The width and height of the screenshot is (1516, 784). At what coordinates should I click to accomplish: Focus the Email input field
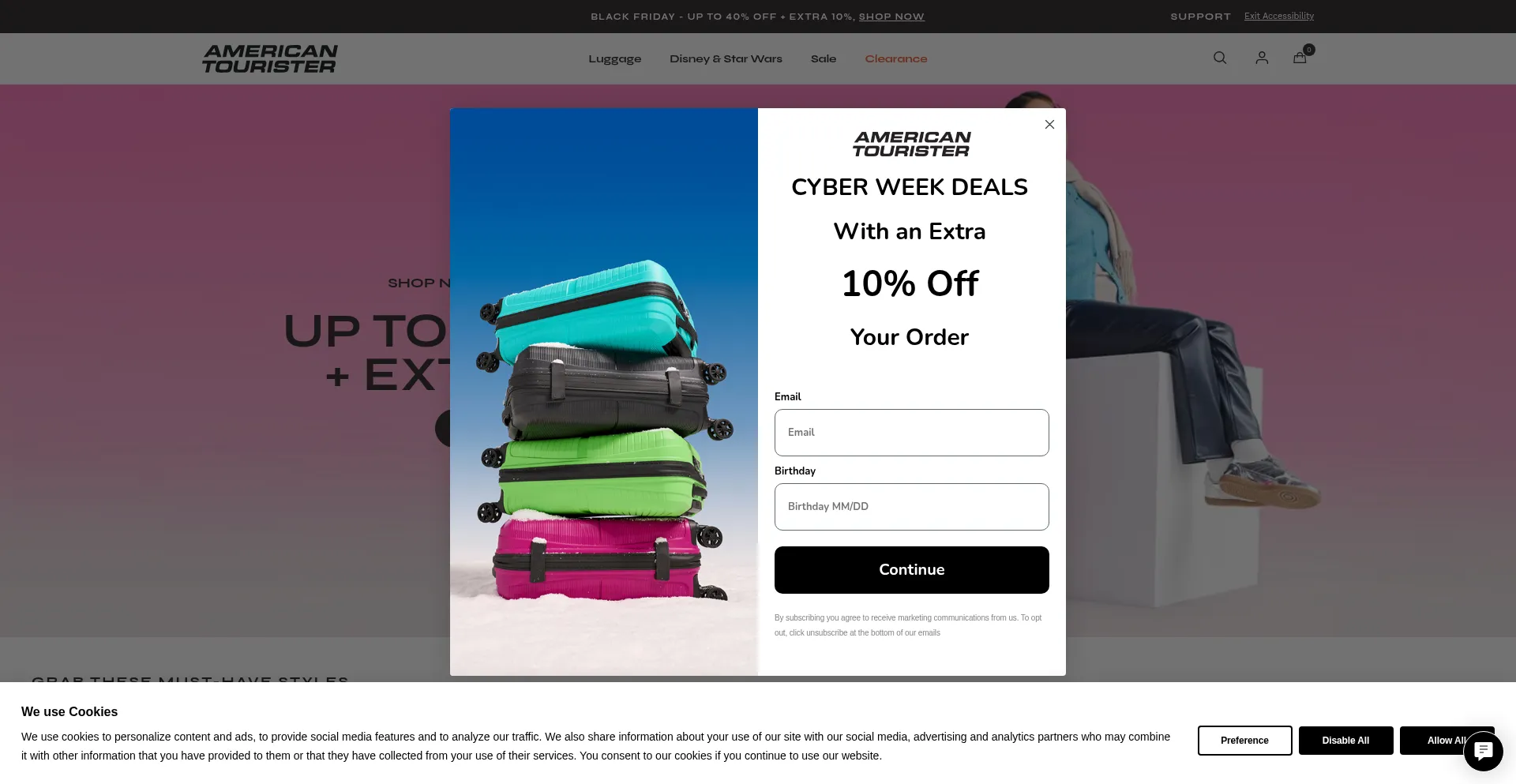911,433
